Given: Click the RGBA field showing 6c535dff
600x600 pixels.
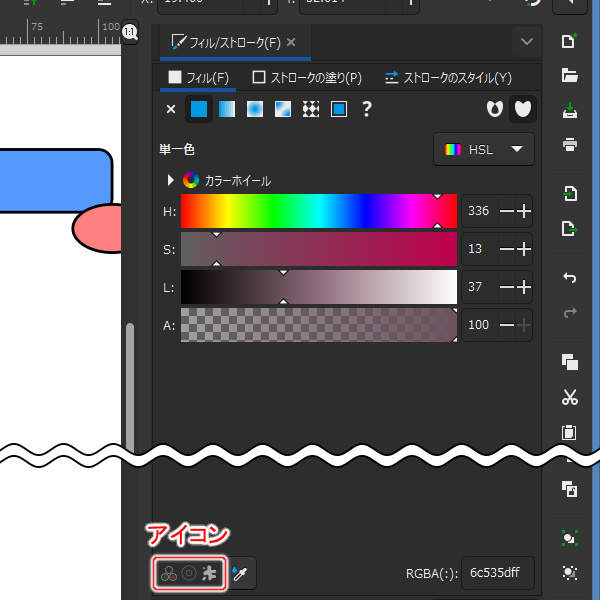Looking at the screenshot, I should point(497,573).
